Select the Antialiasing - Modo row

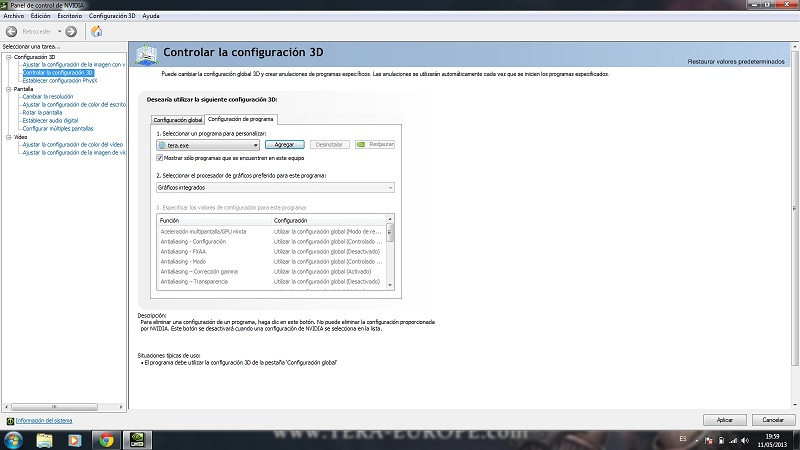271,262
